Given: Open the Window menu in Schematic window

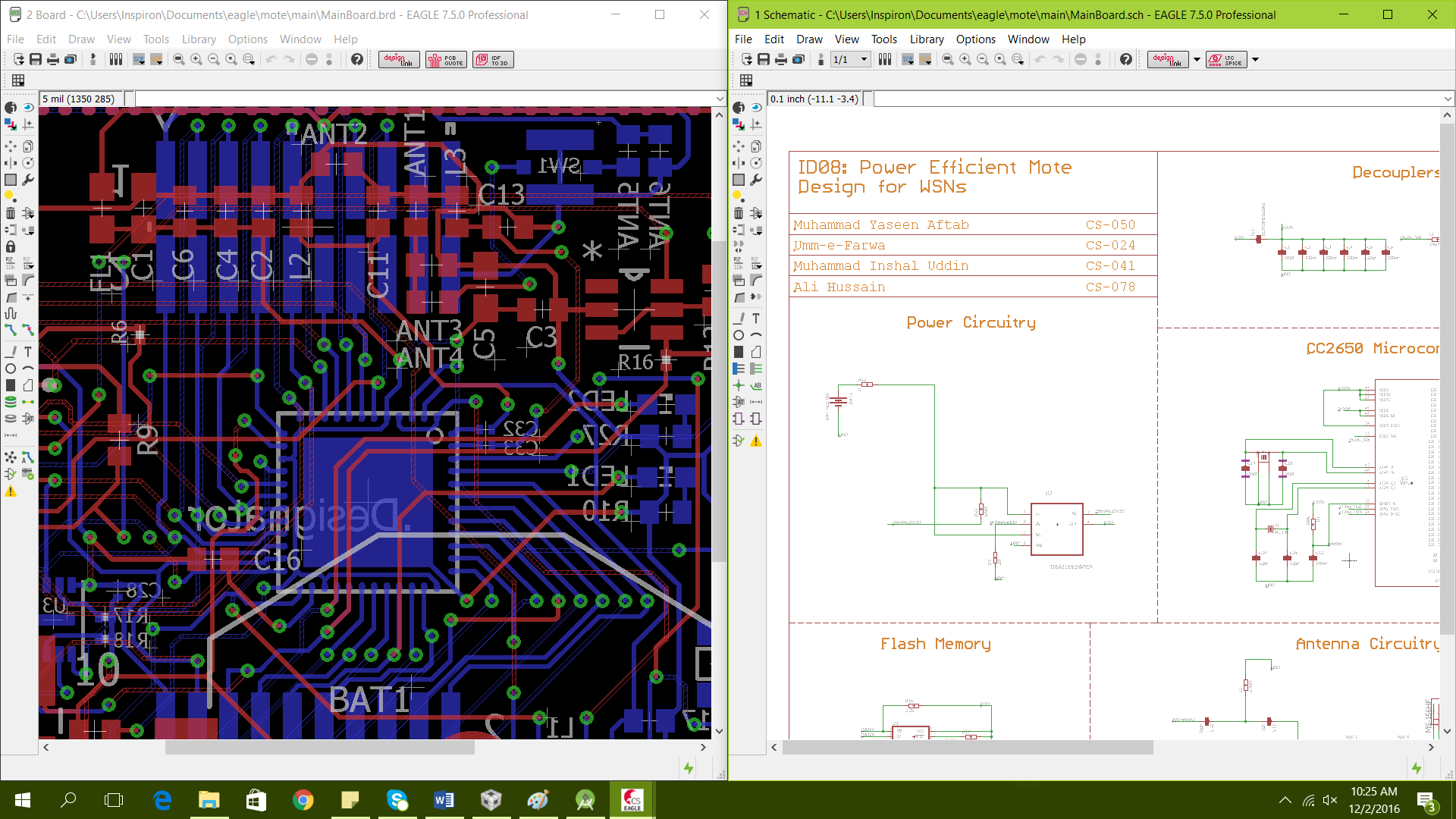Looking at the screenshot, I should [x=1028, y=39].
